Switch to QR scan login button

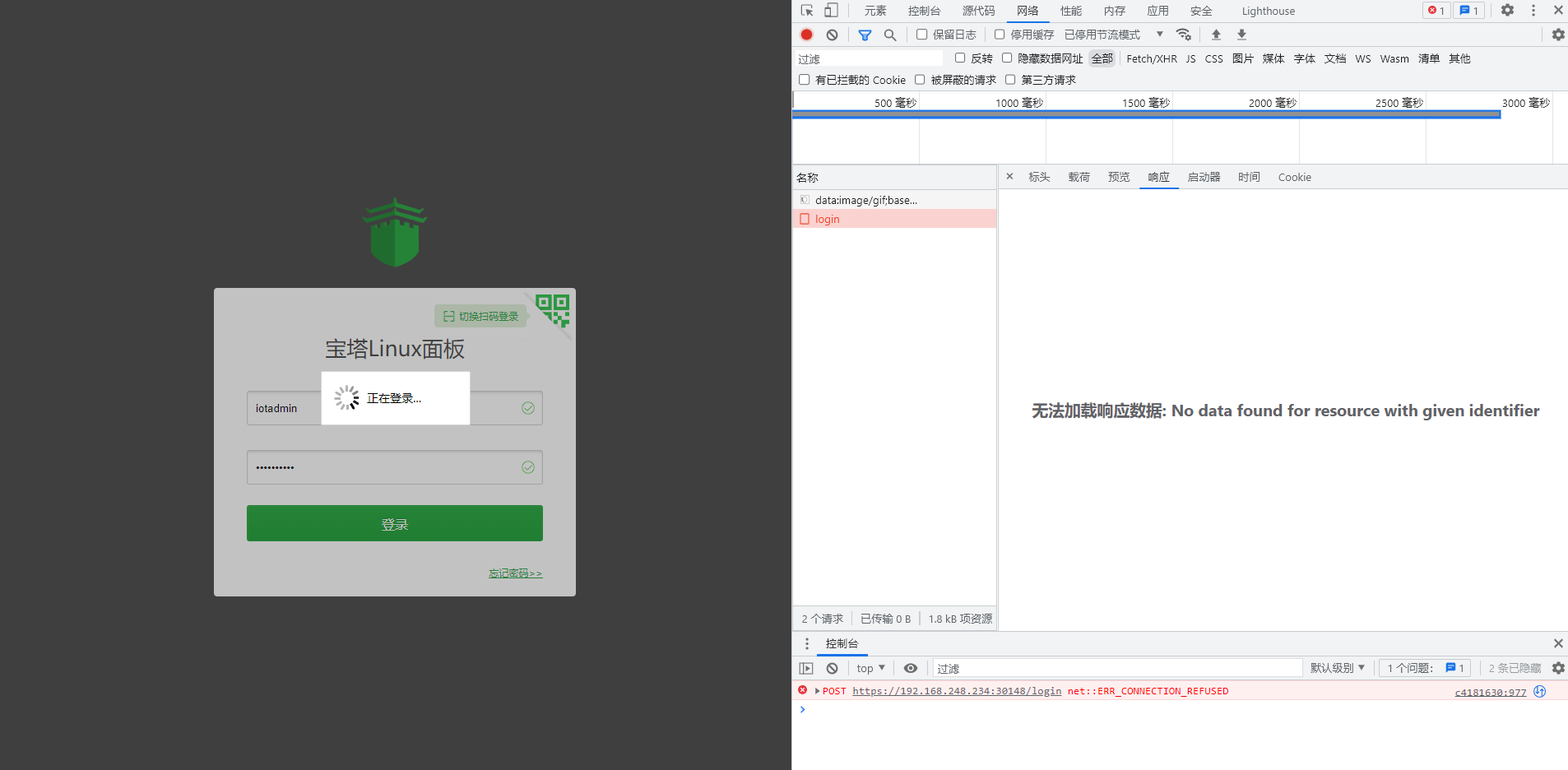(x=481, y=316)
